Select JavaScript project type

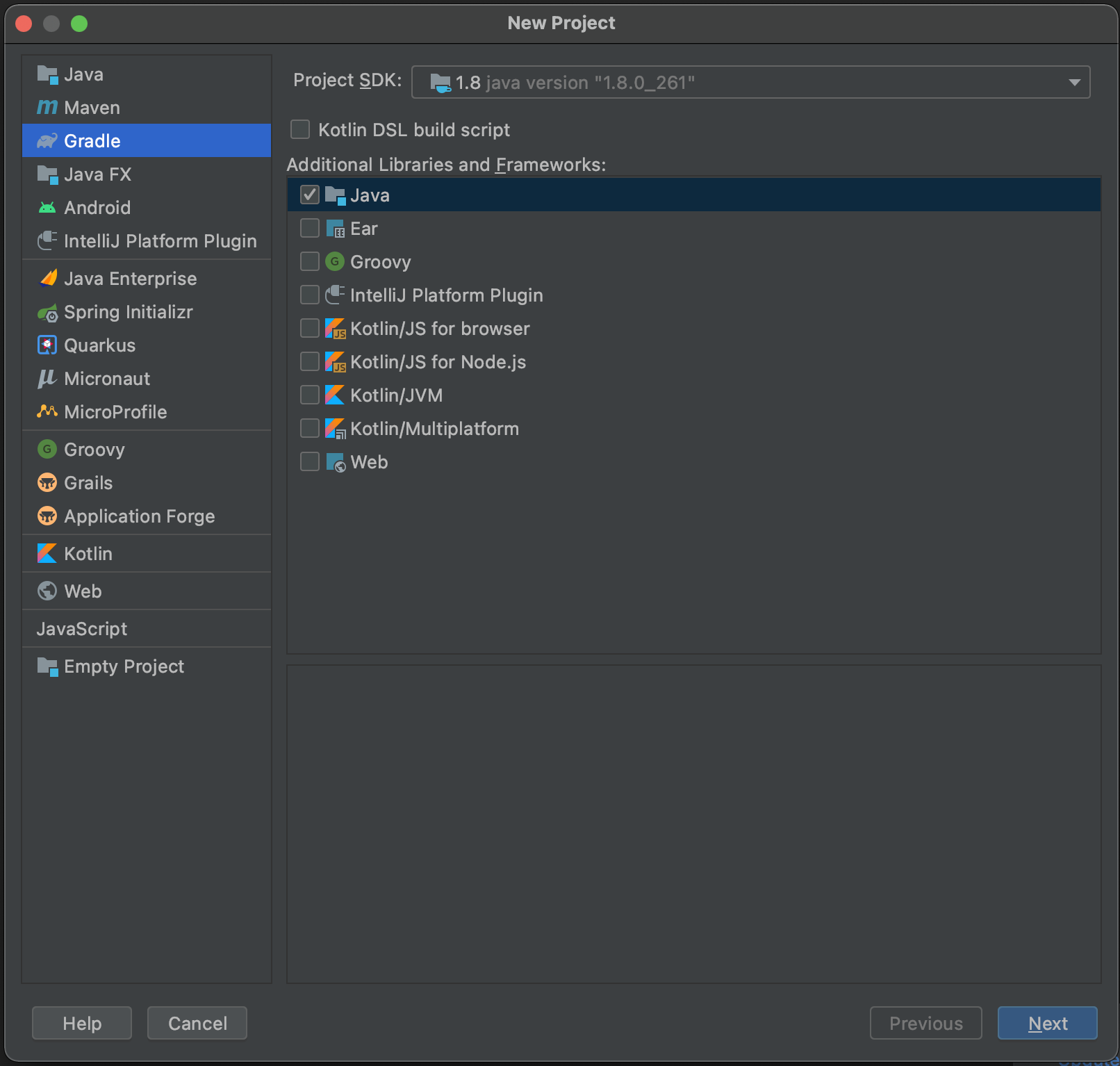point(147,629)
